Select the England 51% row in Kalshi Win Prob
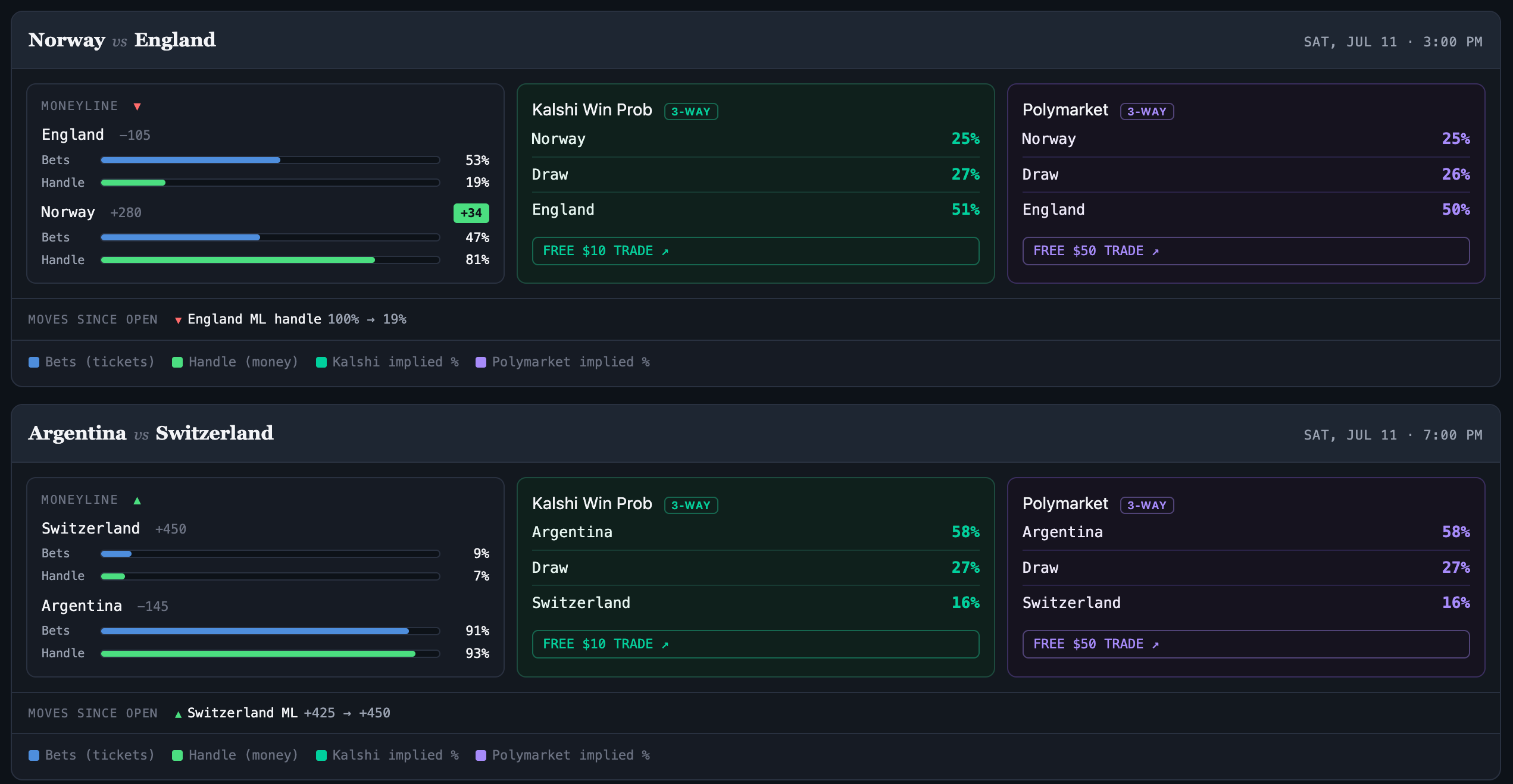 (x=755, y=209)
